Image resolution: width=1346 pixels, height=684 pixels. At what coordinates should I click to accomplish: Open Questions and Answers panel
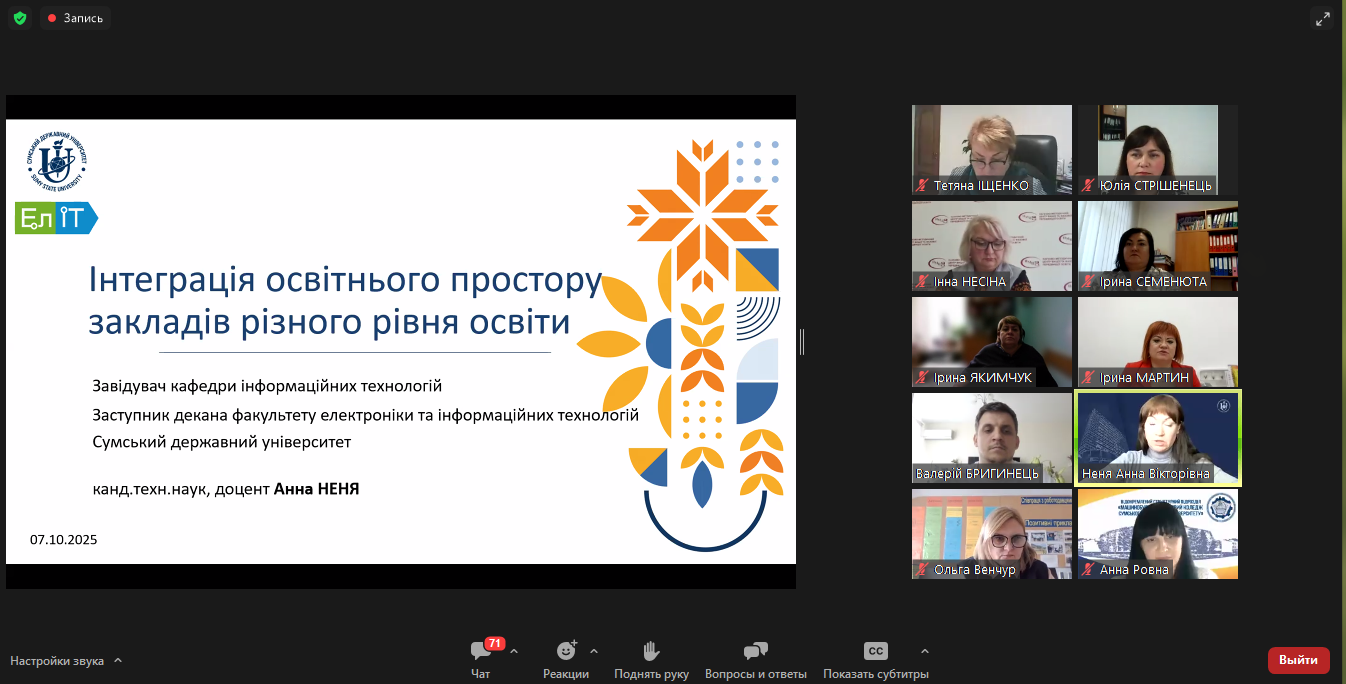tap(755, 652)
